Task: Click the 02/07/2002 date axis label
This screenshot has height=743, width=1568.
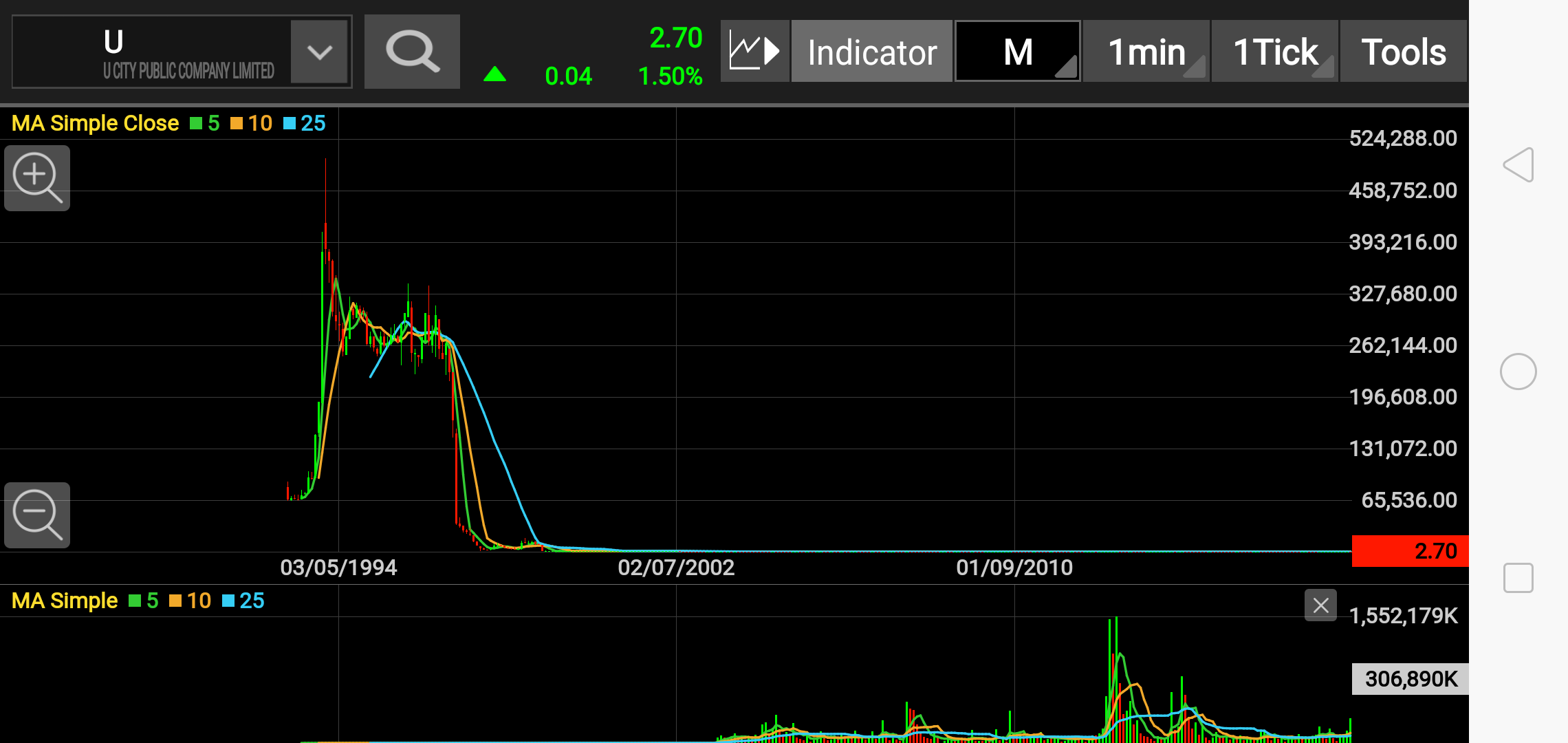Action: click(676, 568)
